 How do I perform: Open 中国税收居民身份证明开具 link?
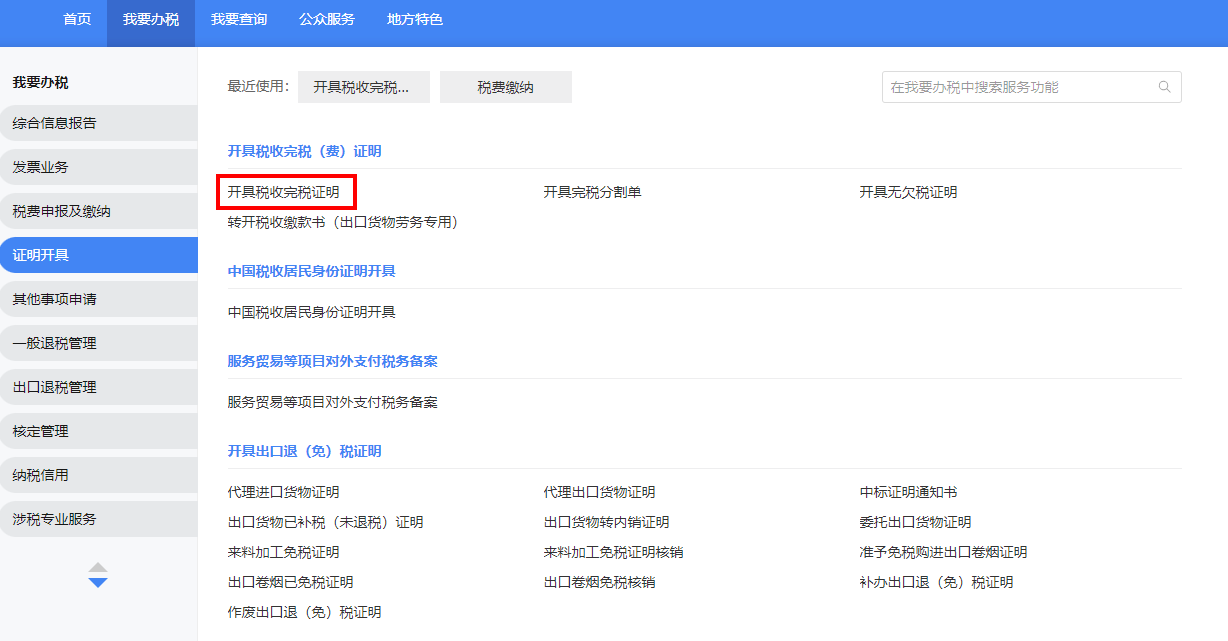[x=312, y=312]
